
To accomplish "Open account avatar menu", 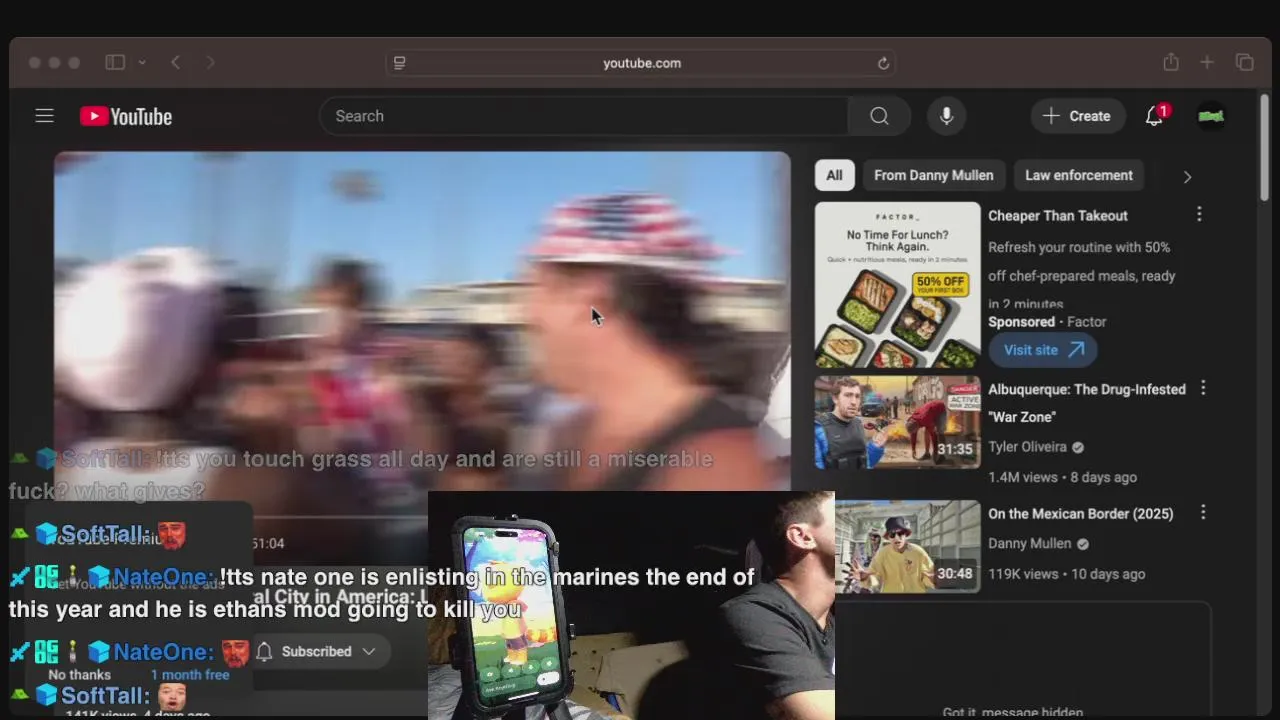I will point(1211,116).
